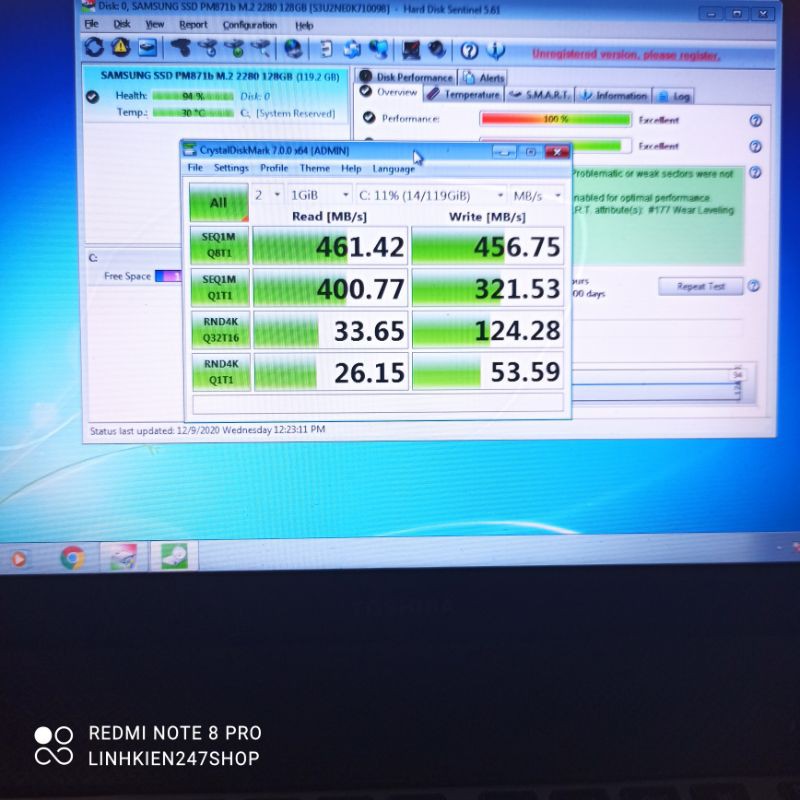Viewport: 800px width, 800px height.
Task: Switch to the S.M.A.R.T. tab
Action: tap(541, 96)
